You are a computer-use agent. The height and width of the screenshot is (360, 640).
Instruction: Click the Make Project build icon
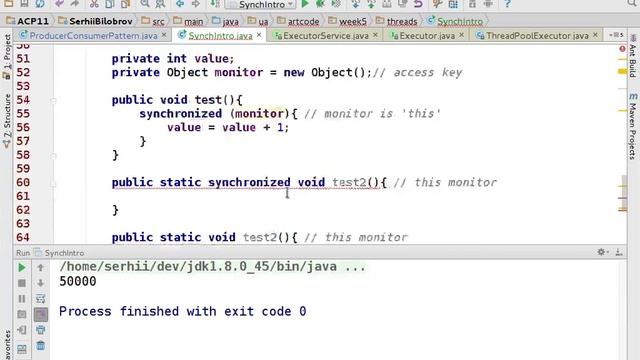215,4
